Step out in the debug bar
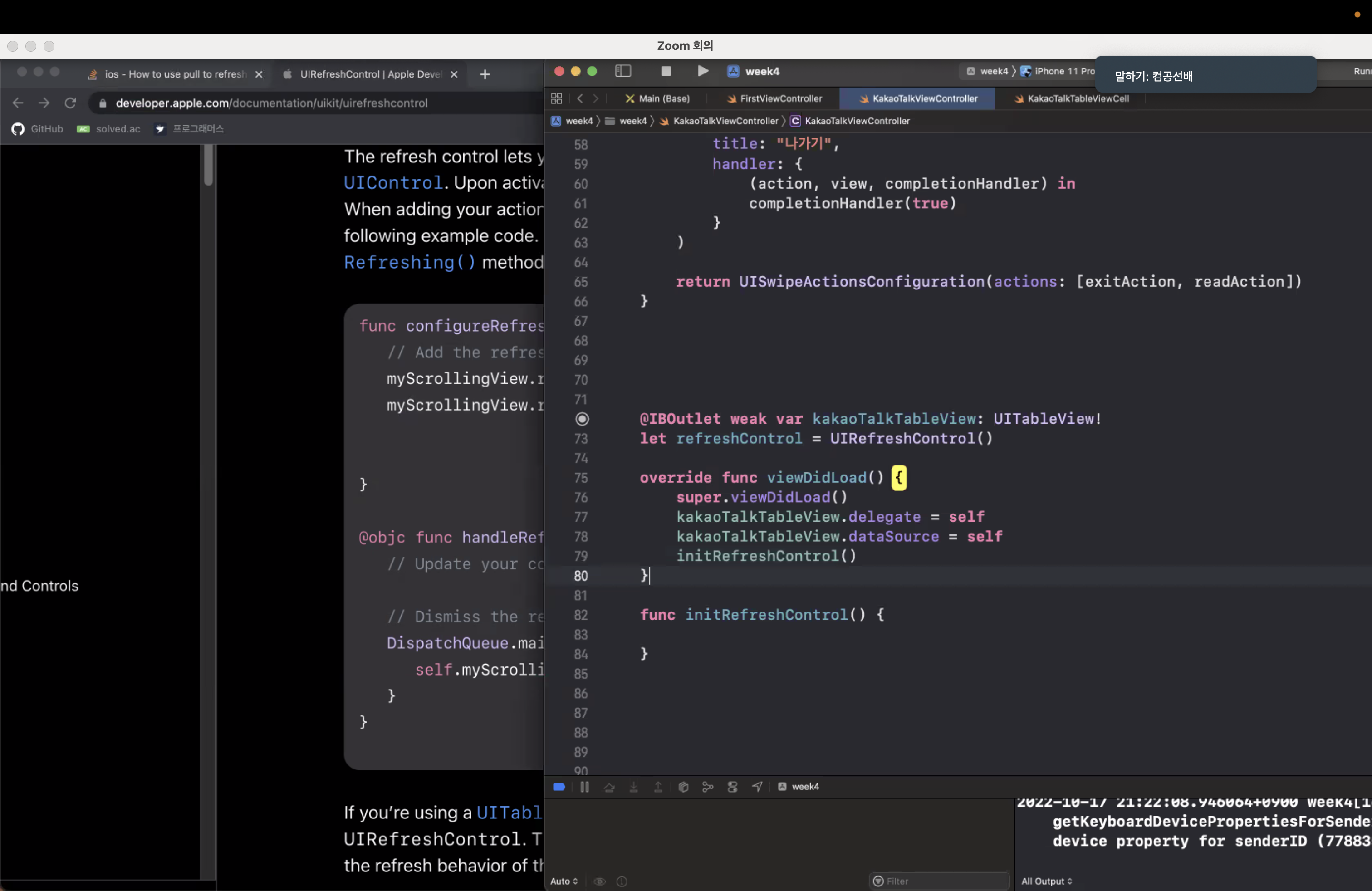Image resolution: width=1372 pixels, height=891 pixels. tap(658, 787)
